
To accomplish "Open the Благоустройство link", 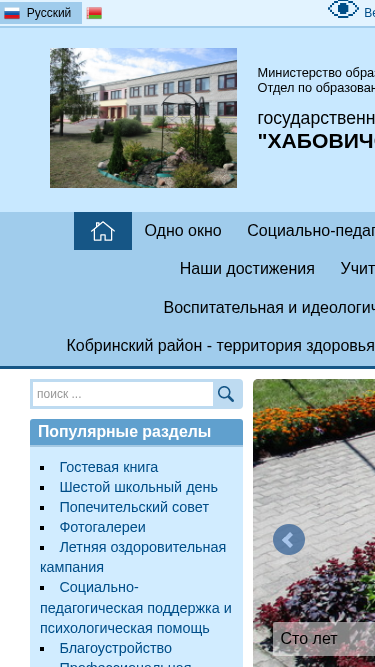I will pyautogui.click(x=116, y=648).
